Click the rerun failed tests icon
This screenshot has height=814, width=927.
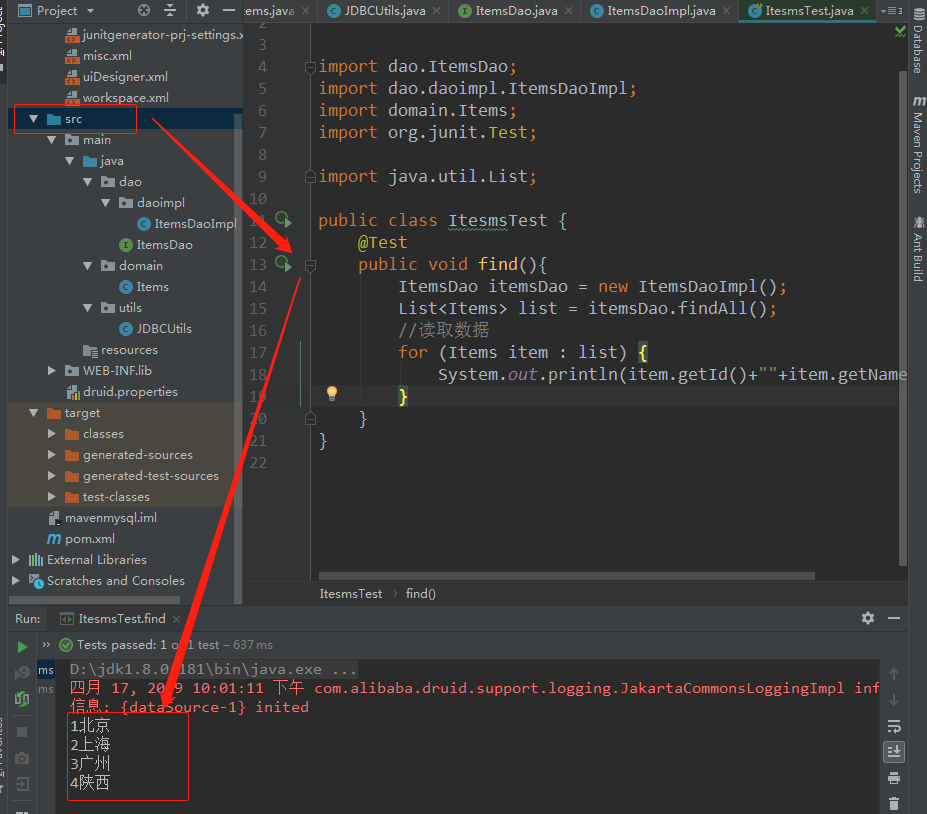click(22, 700)
